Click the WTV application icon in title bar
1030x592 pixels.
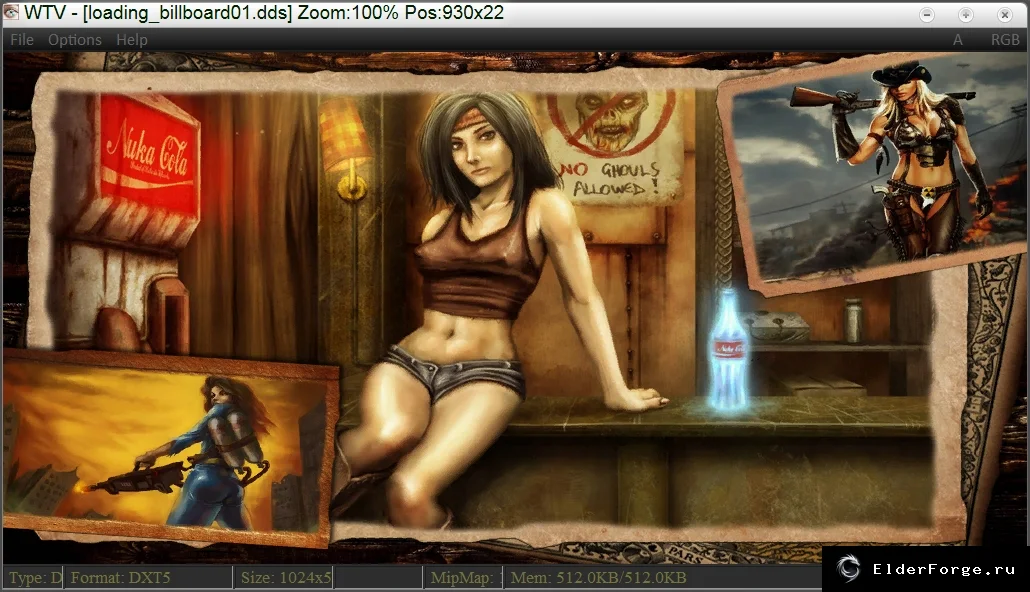(x=11, y=12)
